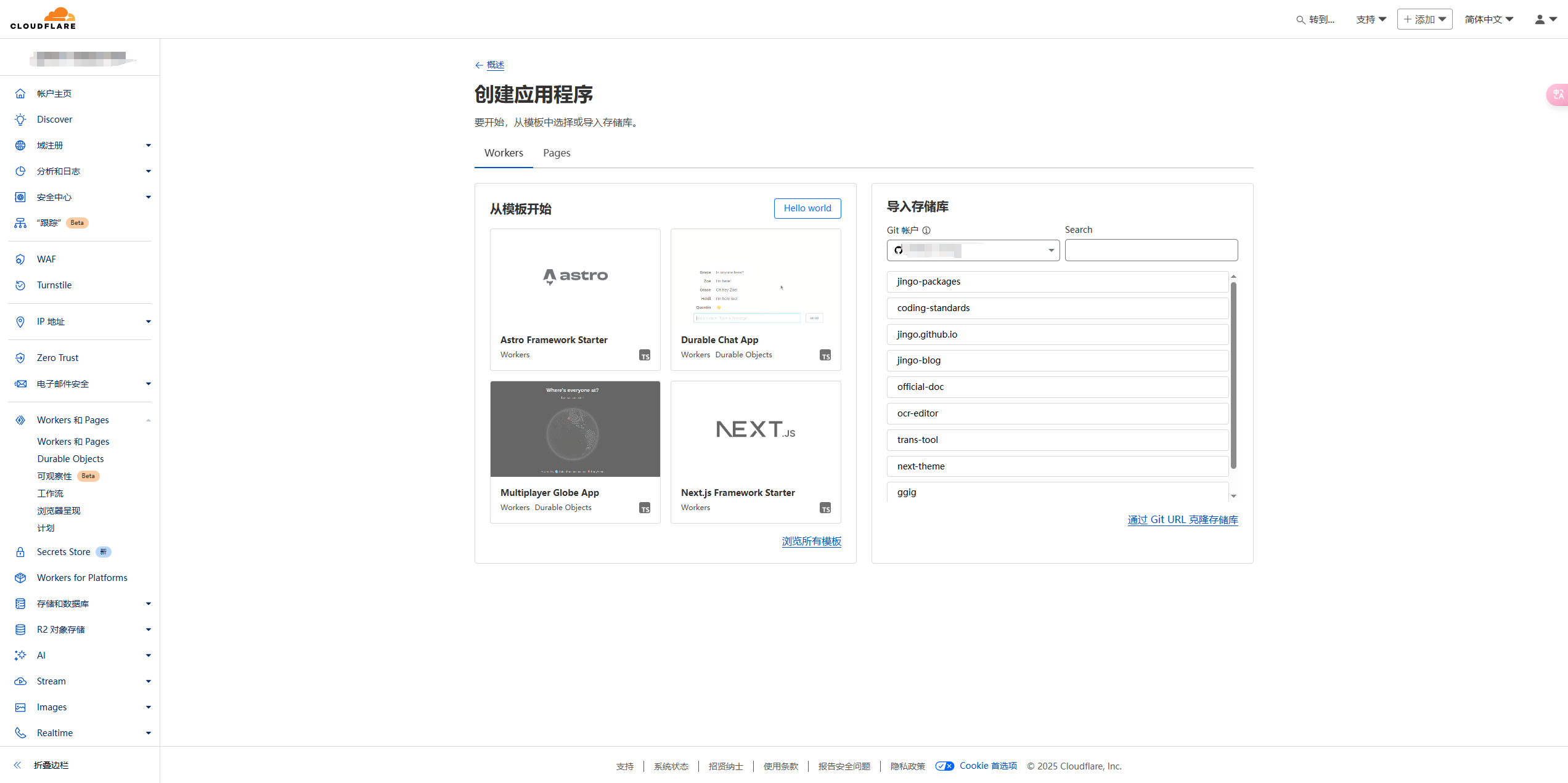This screenshot has height=783, width=1568.
Task: Select the official-doc repository
Action: [1058, 387]
